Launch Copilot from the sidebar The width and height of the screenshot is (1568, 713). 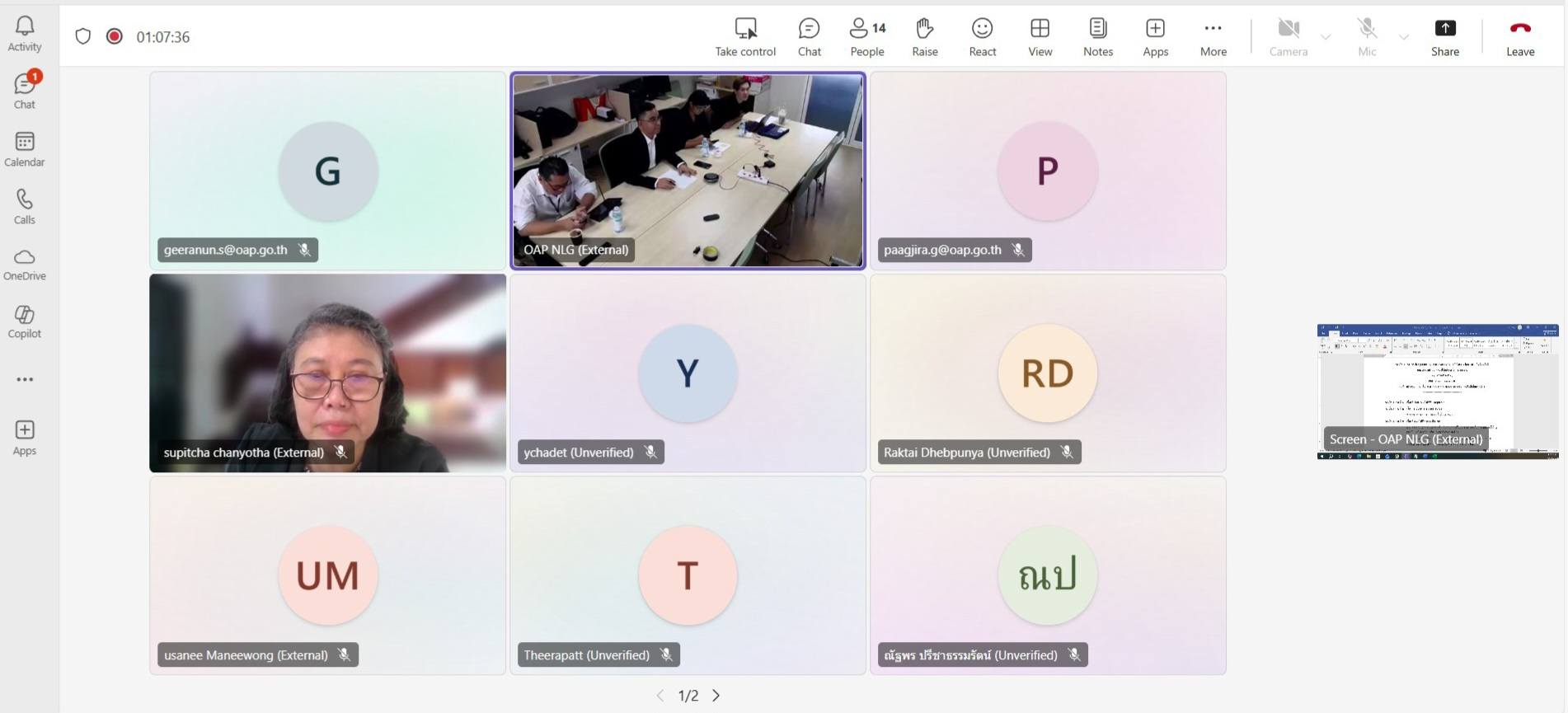point(25,321)
